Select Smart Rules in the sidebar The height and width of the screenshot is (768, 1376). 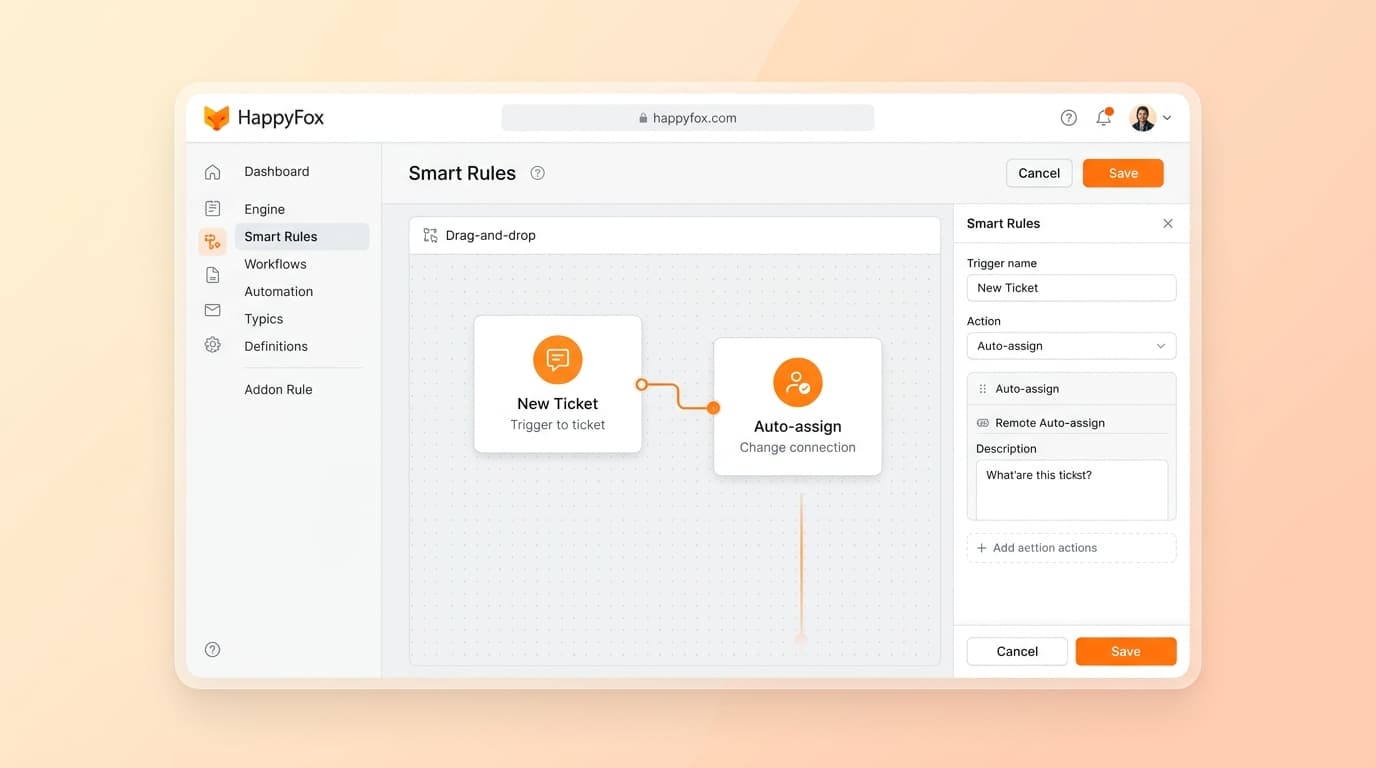(x=302, y=236)
